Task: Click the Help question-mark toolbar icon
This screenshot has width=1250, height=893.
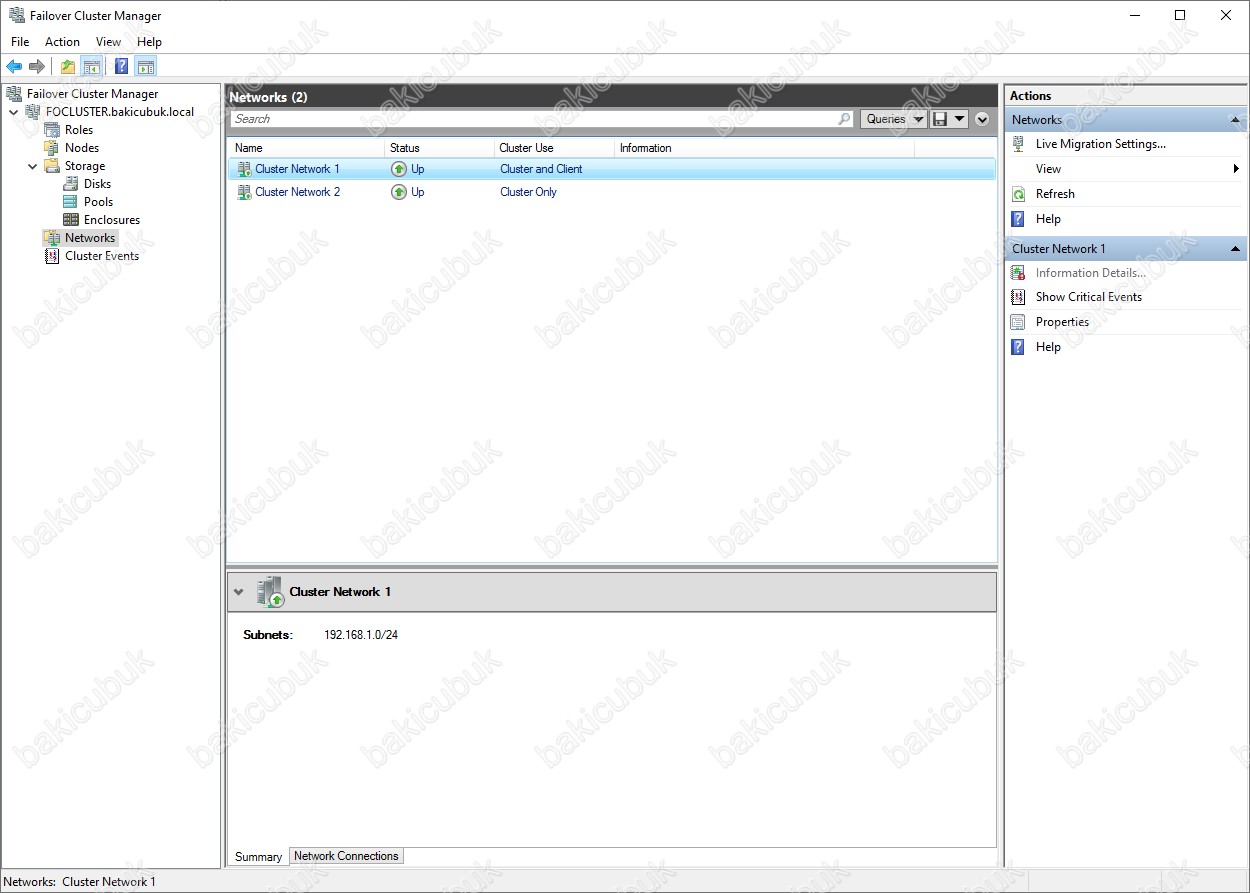Action: 122,67
